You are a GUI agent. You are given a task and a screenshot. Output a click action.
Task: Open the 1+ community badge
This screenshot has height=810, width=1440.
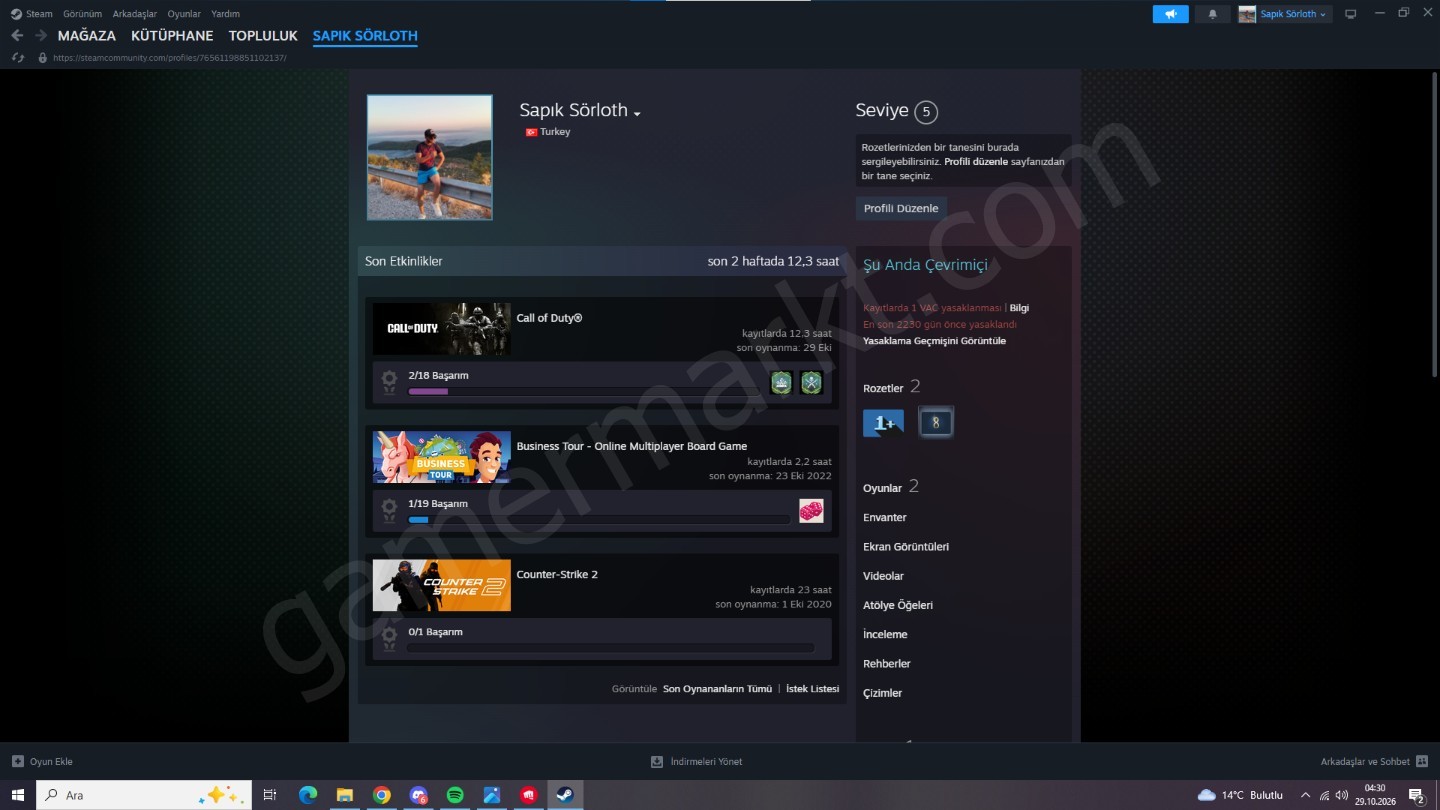[x=883, y=423]
